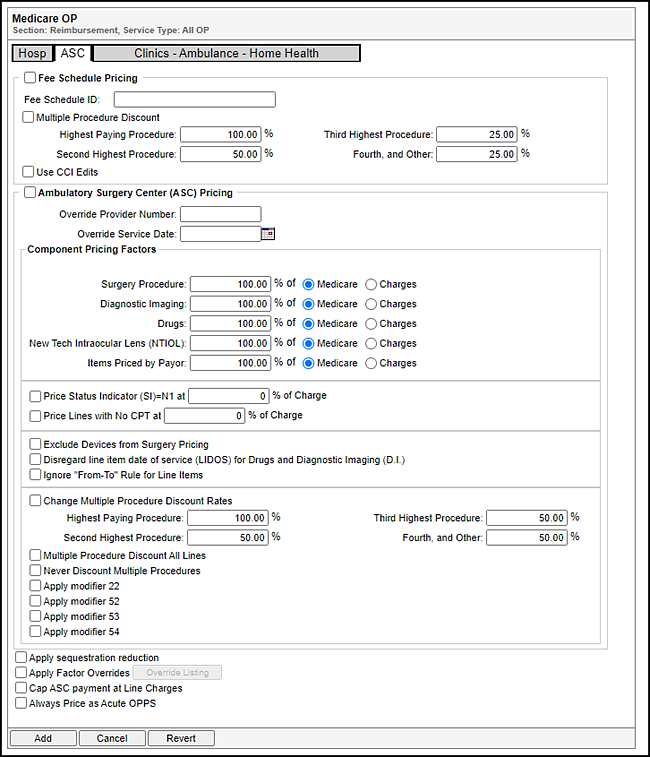Select Charges for Items Priced by Payor
650x757 pixels.
[371, 363]
